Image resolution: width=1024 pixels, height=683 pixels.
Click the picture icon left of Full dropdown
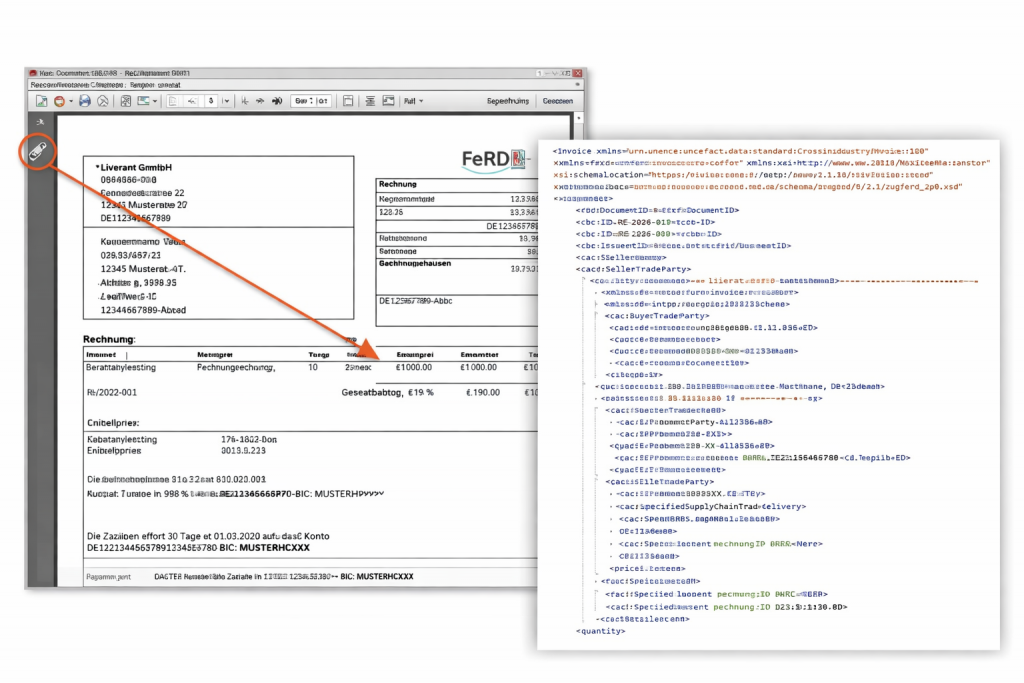click(x=388, y=101)
